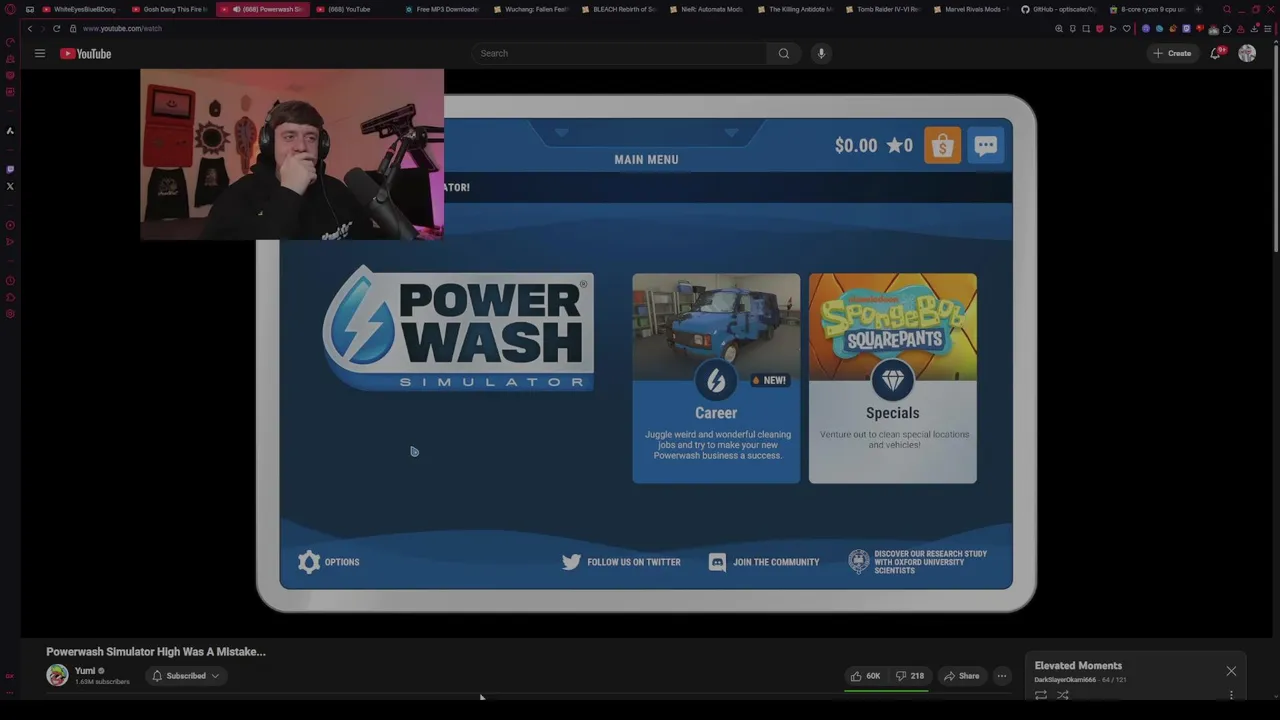Click the orange shop bag icon
This screenshot has height=720, width=1280.
[x=942, y=146]
